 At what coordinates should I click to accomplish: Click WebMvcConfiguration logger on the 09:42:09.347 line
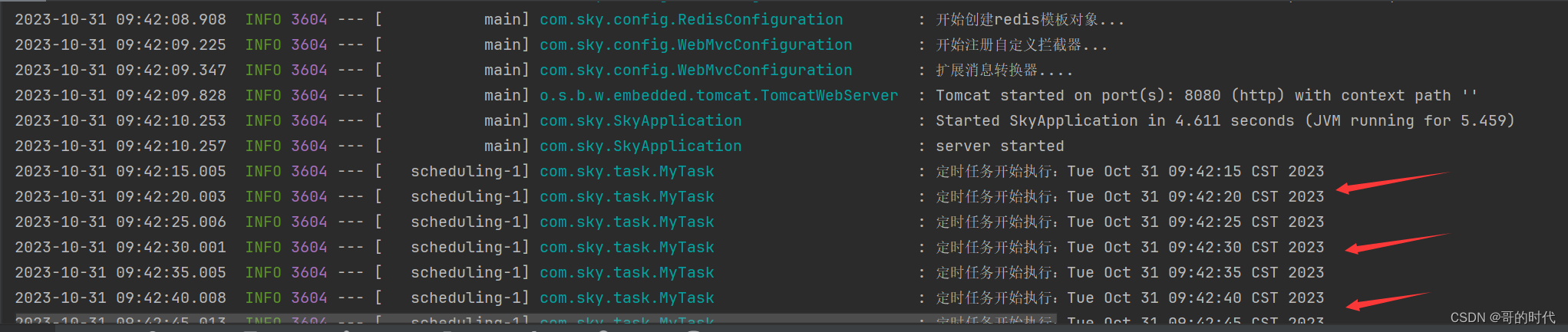click(695, 71)
